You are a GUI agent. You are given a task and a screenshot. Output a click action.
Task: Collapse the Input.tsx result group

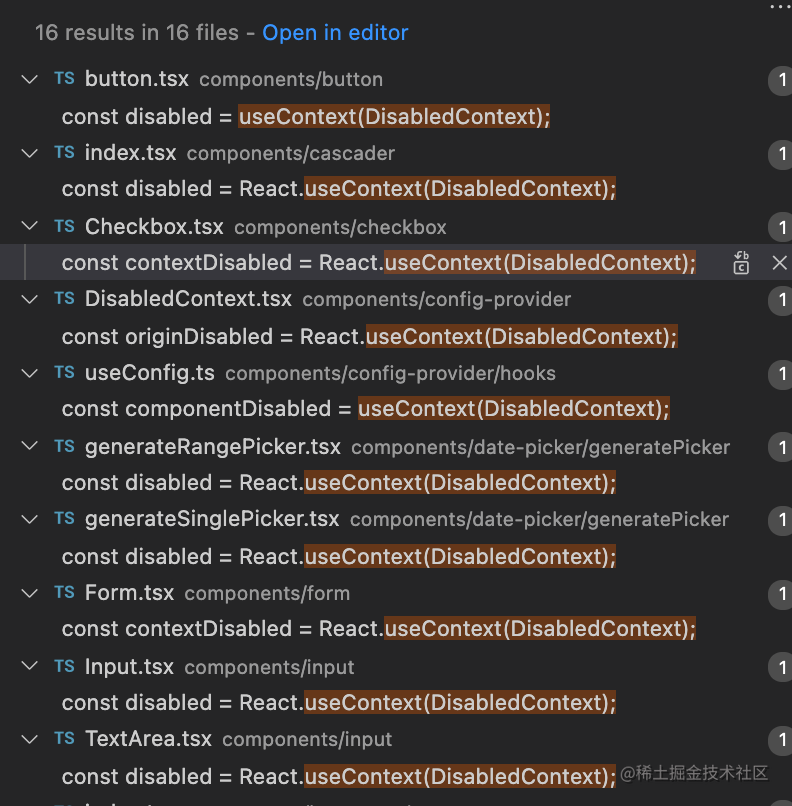[x=29, y=666]
